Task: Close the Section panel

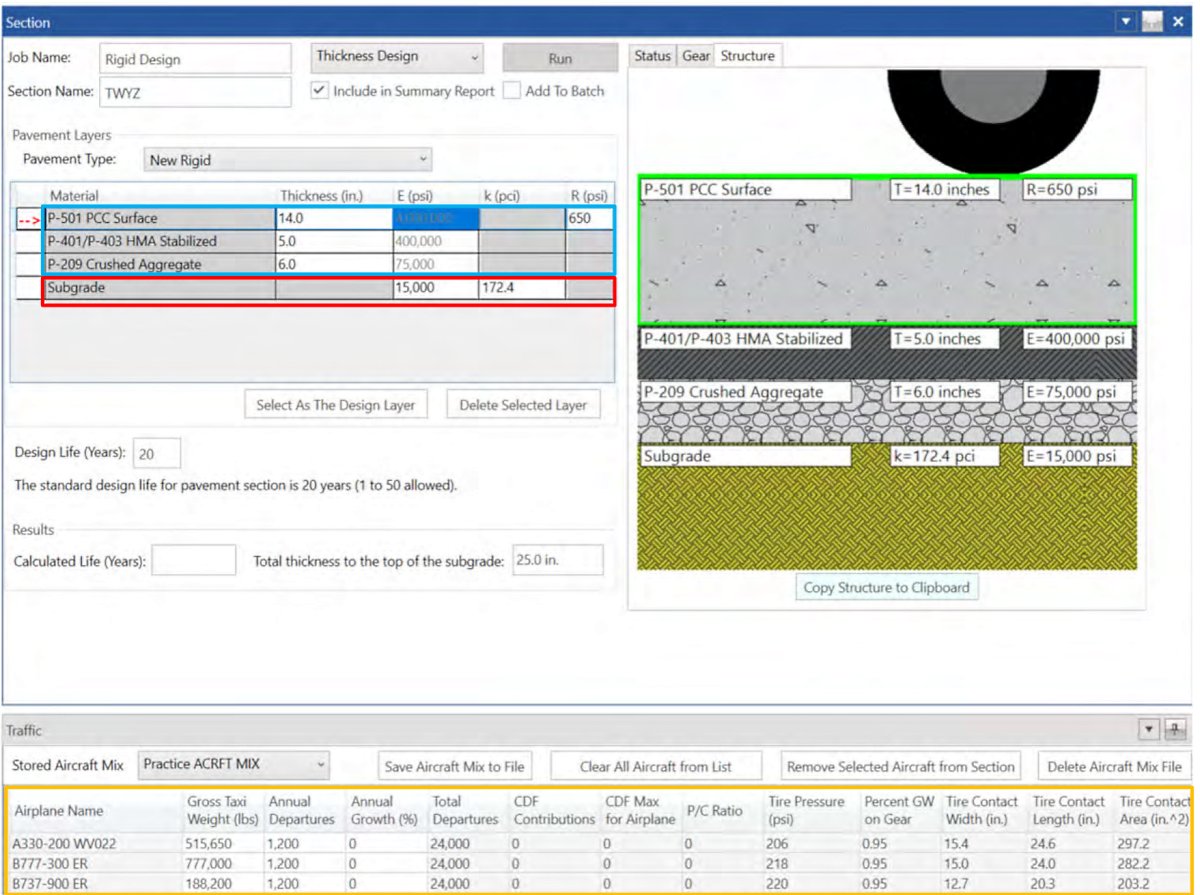Action: (1177, 22)
